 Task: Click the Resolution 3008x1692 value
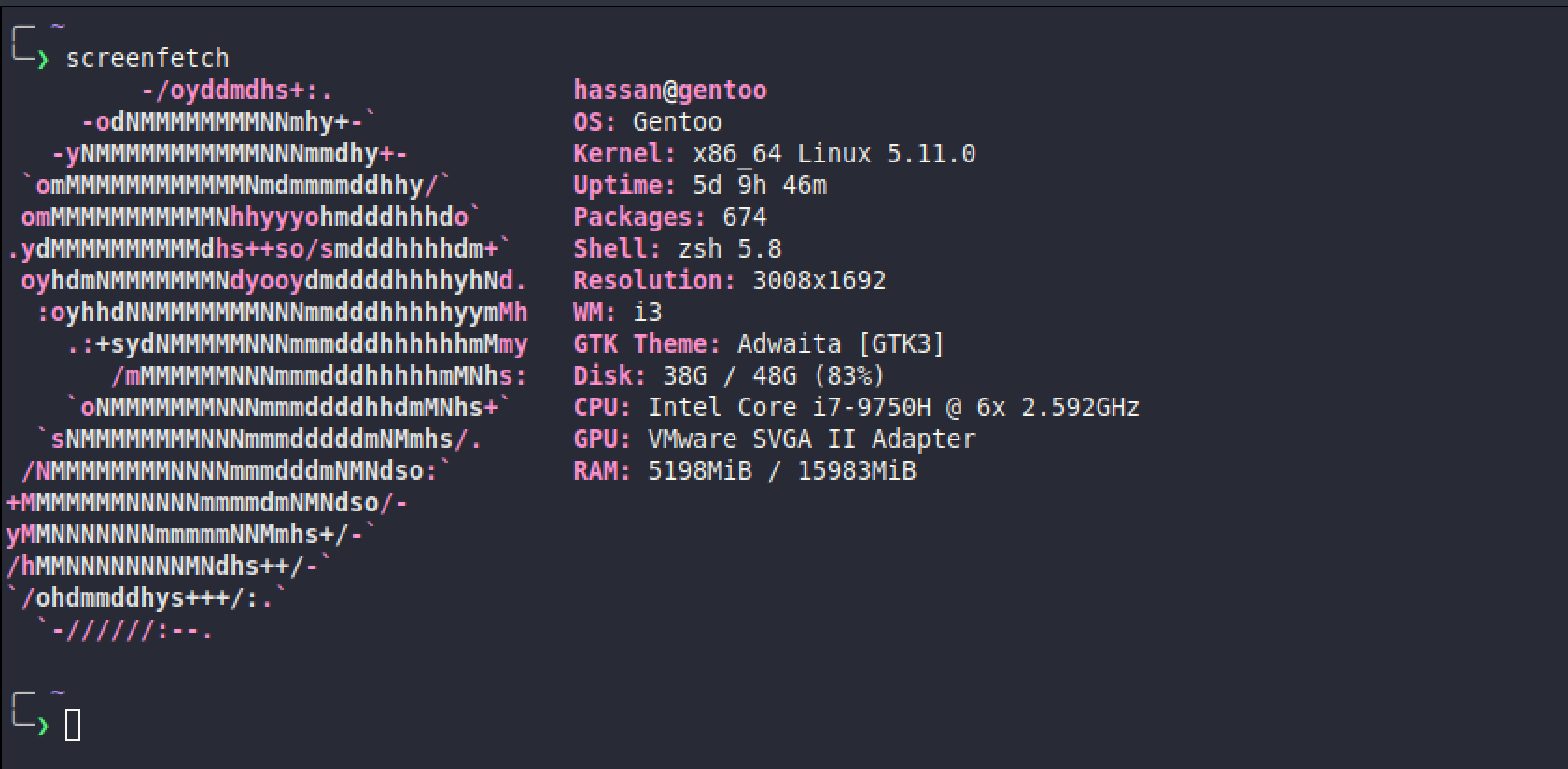pyautogui.click(x=819, y=281)
